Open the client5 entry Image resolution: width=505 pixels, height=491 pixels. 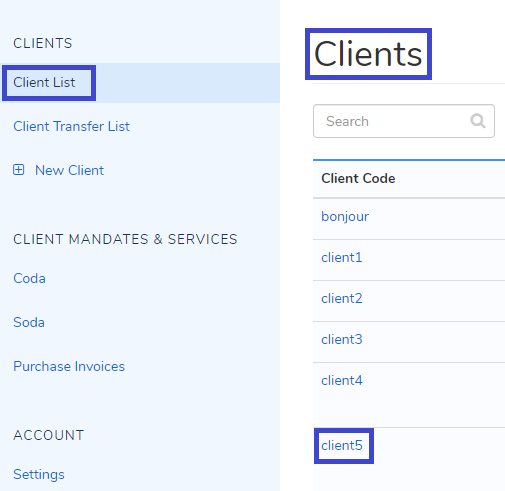pyautogui.click(x=342, y=446)
